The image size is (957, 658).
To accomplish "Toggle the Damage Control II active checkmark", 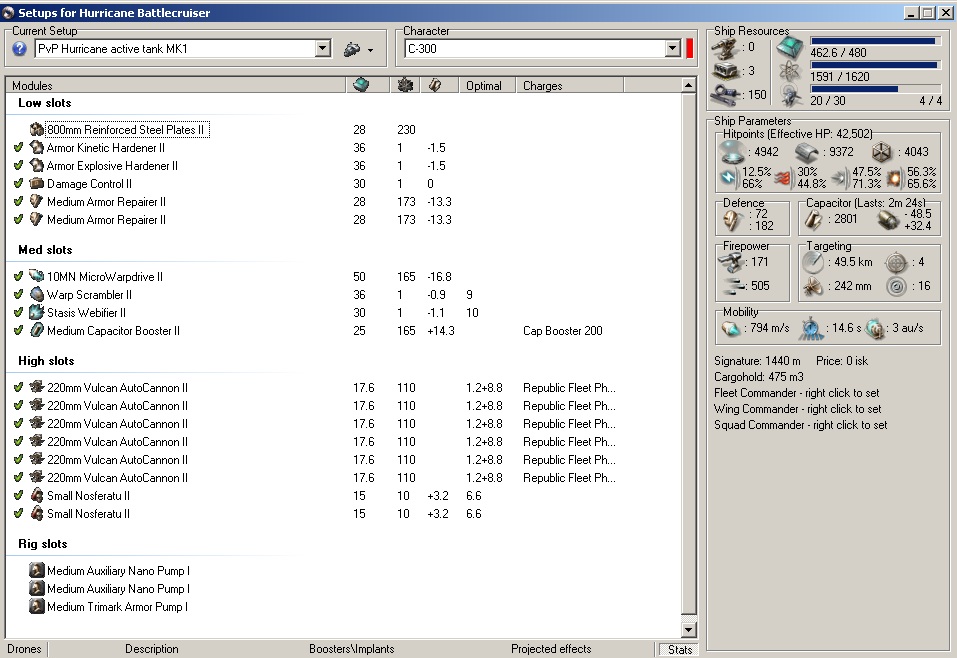I will pos(18,184).
